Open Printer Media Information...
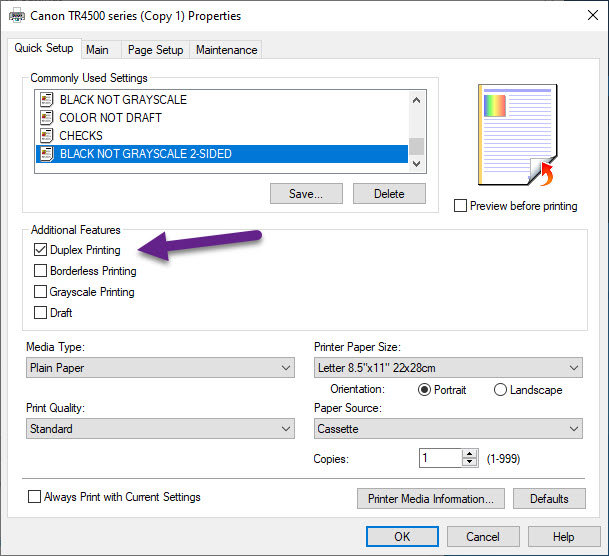The height and width of the screenshot is (556, 609). (x=431, y=499)
